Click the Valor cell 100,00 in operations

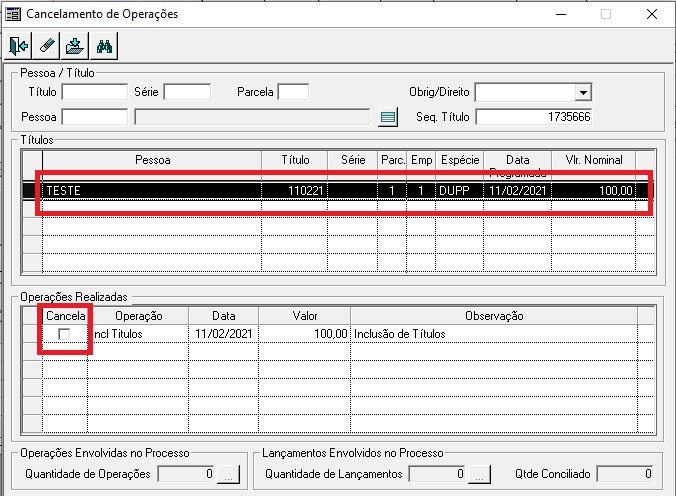coord(305,334)
